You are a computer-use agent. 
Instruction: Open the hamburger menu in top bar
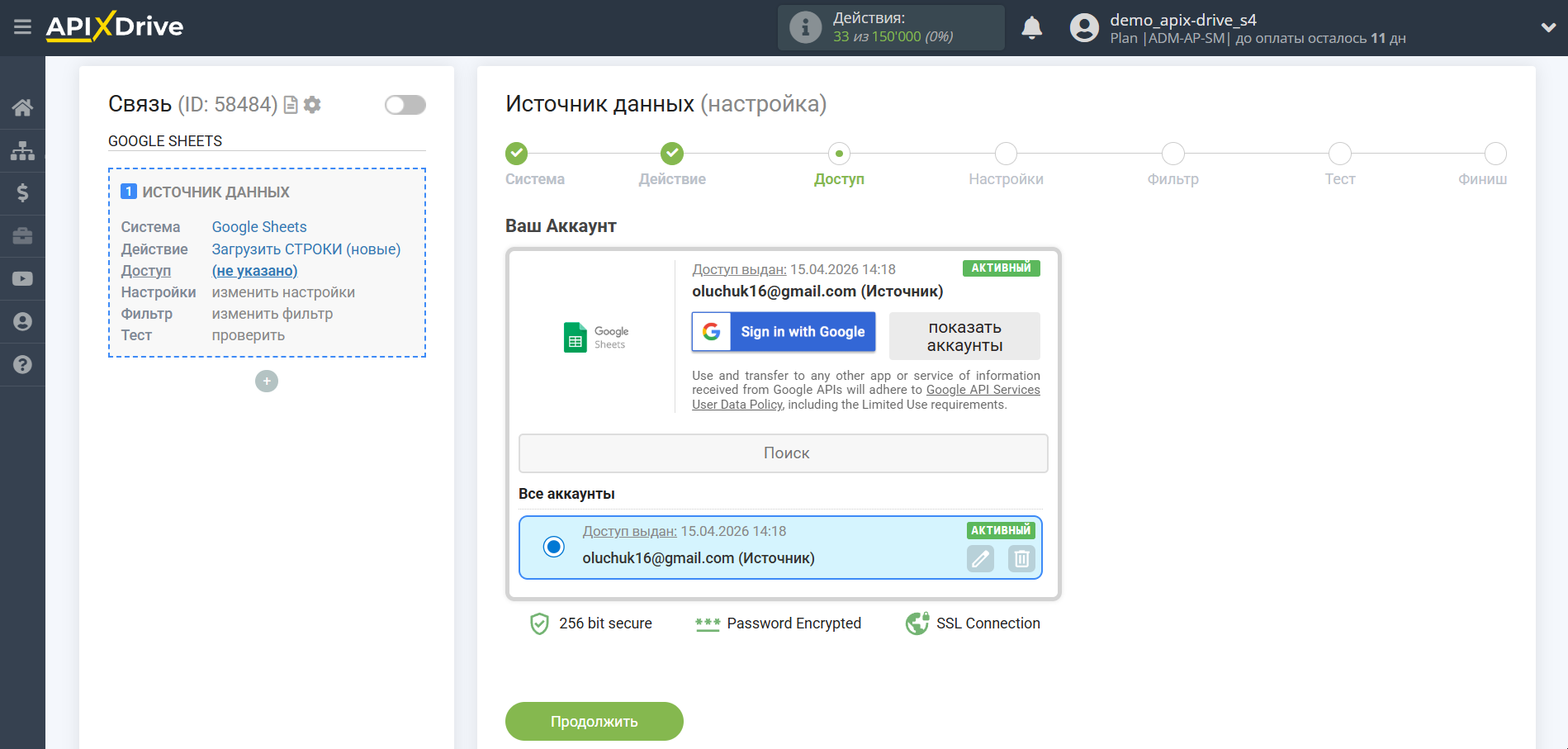click(22, 27)
